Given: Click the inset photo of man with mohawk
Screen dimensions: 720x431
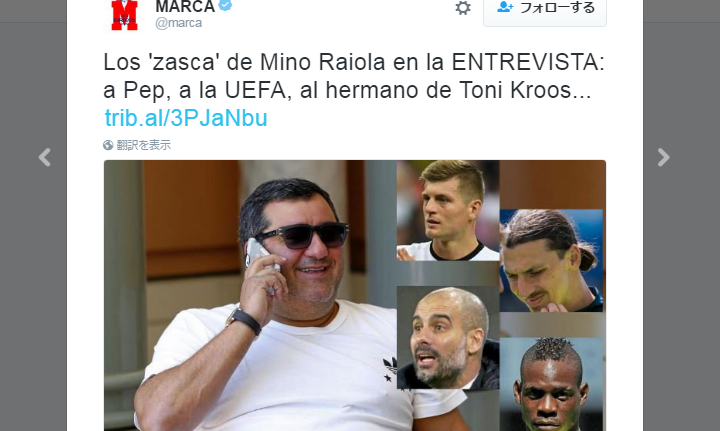Looking at the screenshot, I should 551,384.
